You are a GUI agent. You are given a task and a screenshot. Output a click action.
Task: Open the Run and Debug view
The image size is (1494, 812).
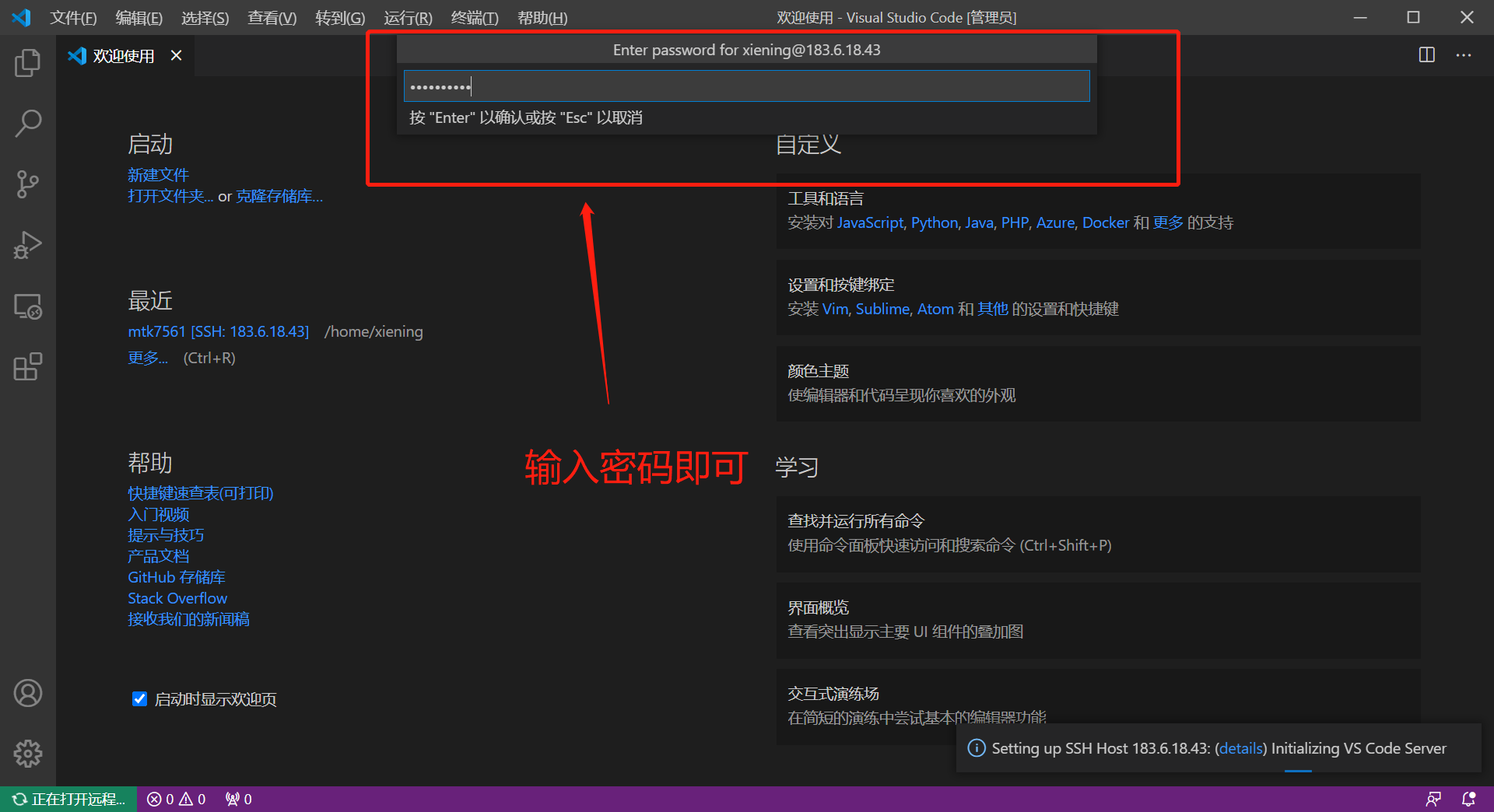(x=28, y=245)
